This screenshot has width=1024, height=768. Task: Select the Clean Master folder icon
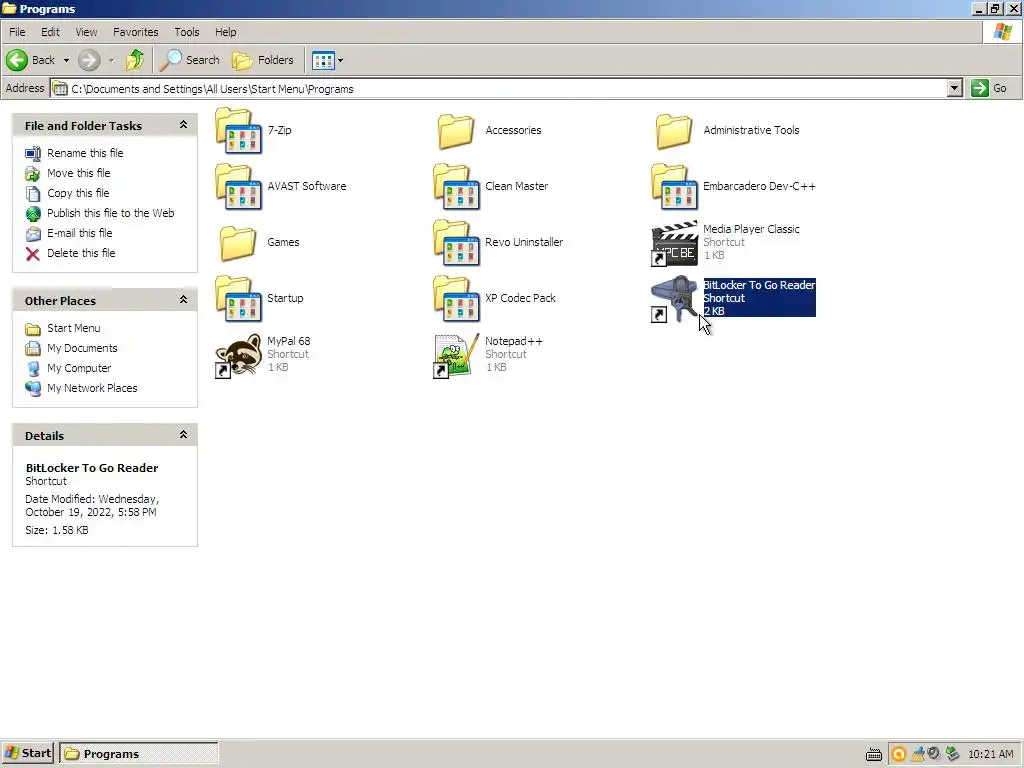click(x=456, y=187)
